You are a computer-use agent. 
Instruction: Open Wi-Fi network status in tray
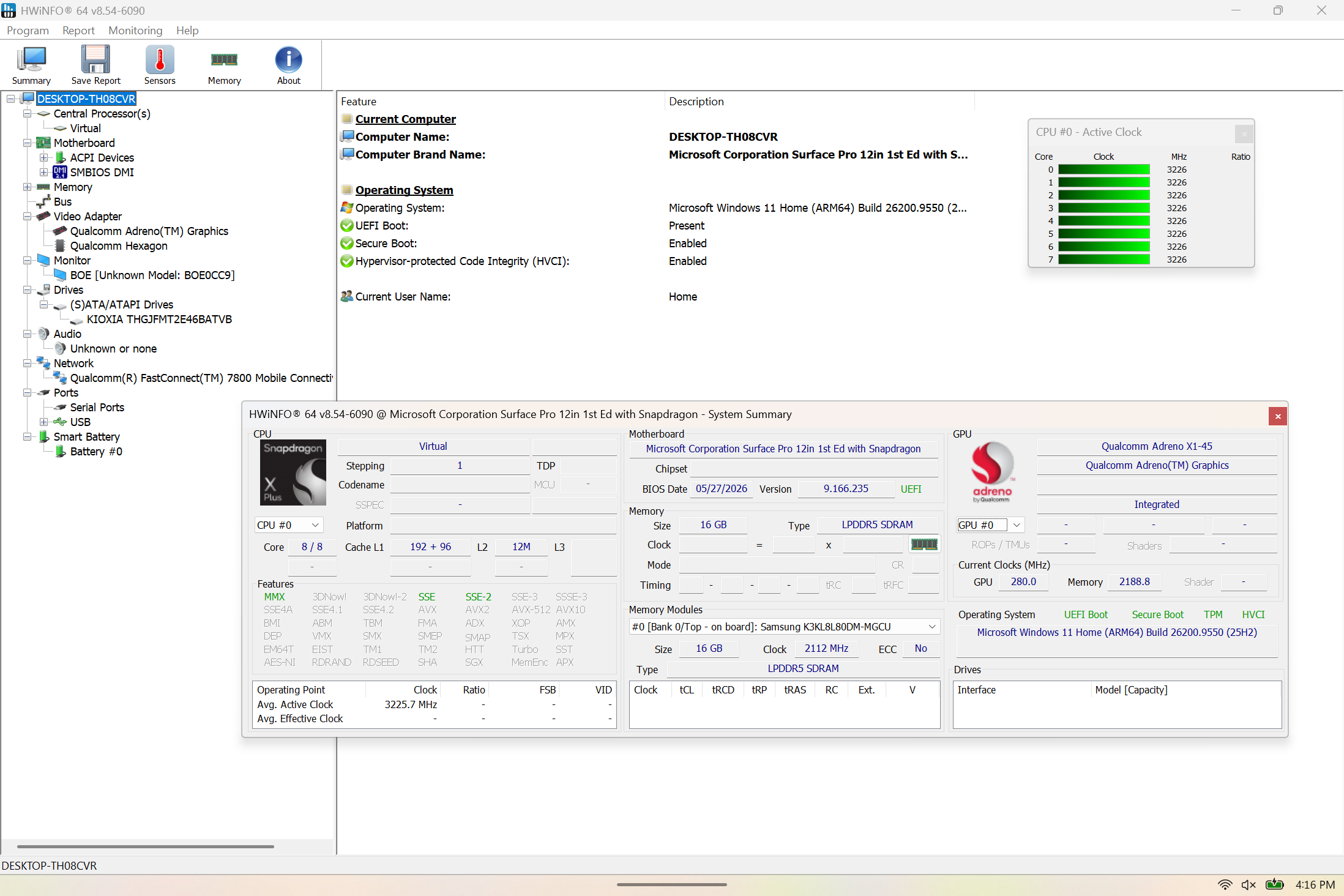1225,884
